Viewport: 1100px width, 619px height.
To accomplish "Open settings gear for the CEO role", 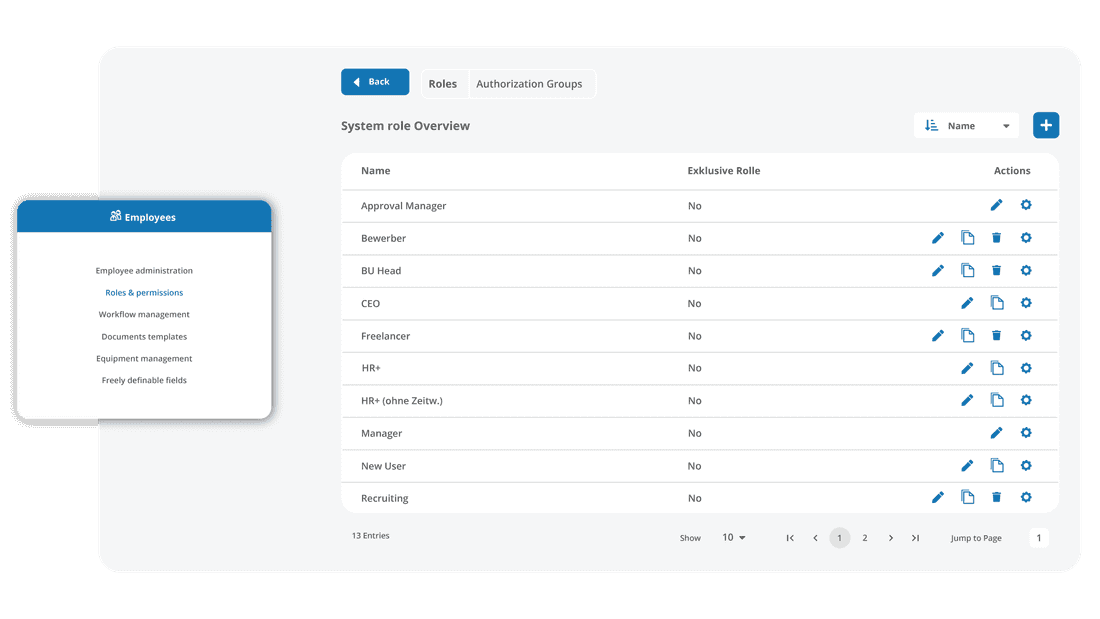I will tap(1026, 303).
